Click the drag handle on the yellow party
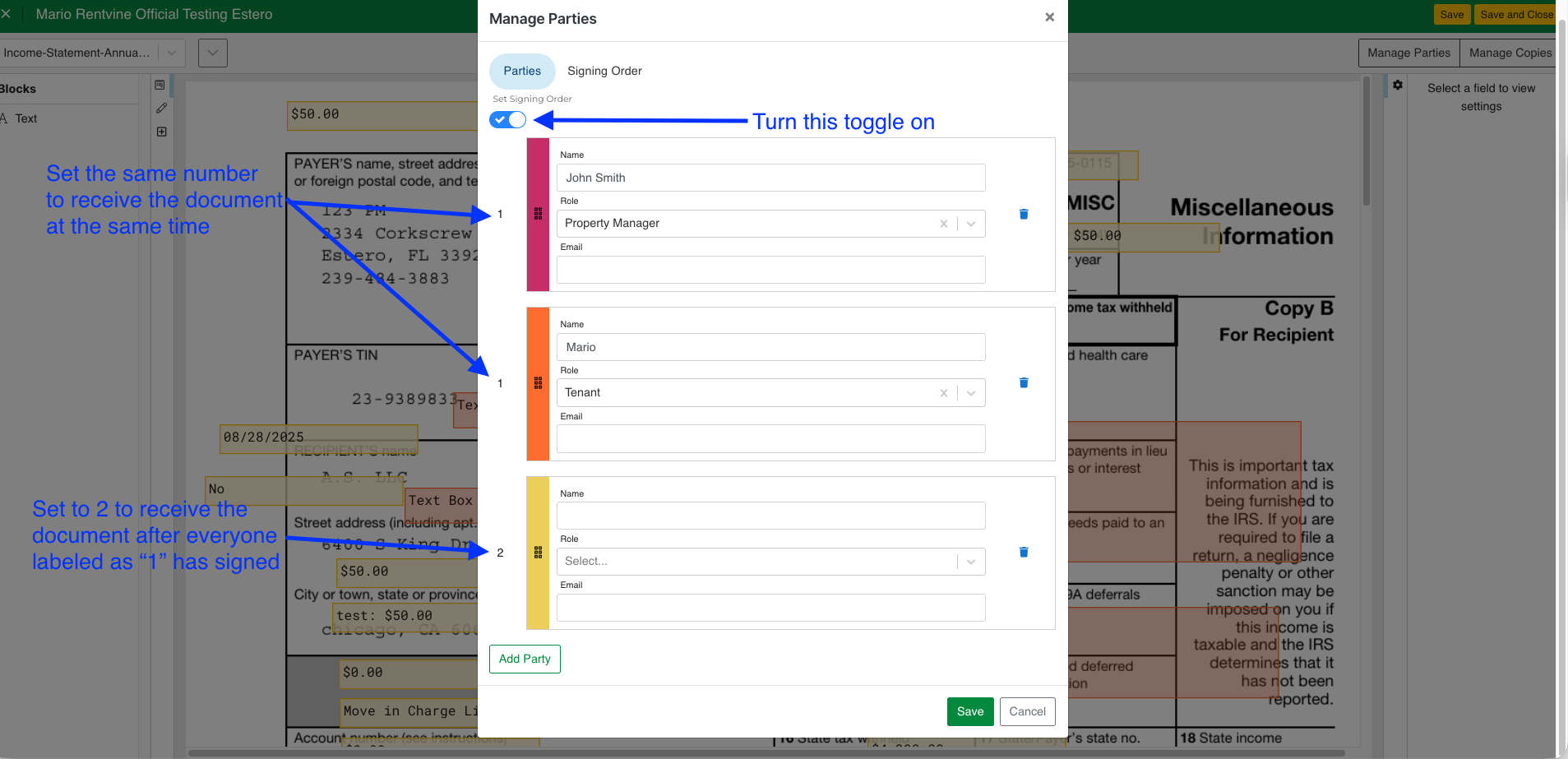Viewport: 1568px width, 759px height. tap(539, 553)
